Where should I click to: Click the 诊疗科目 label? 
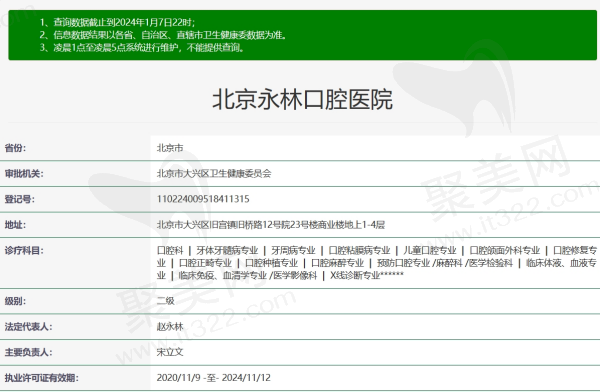pos(24,251)
